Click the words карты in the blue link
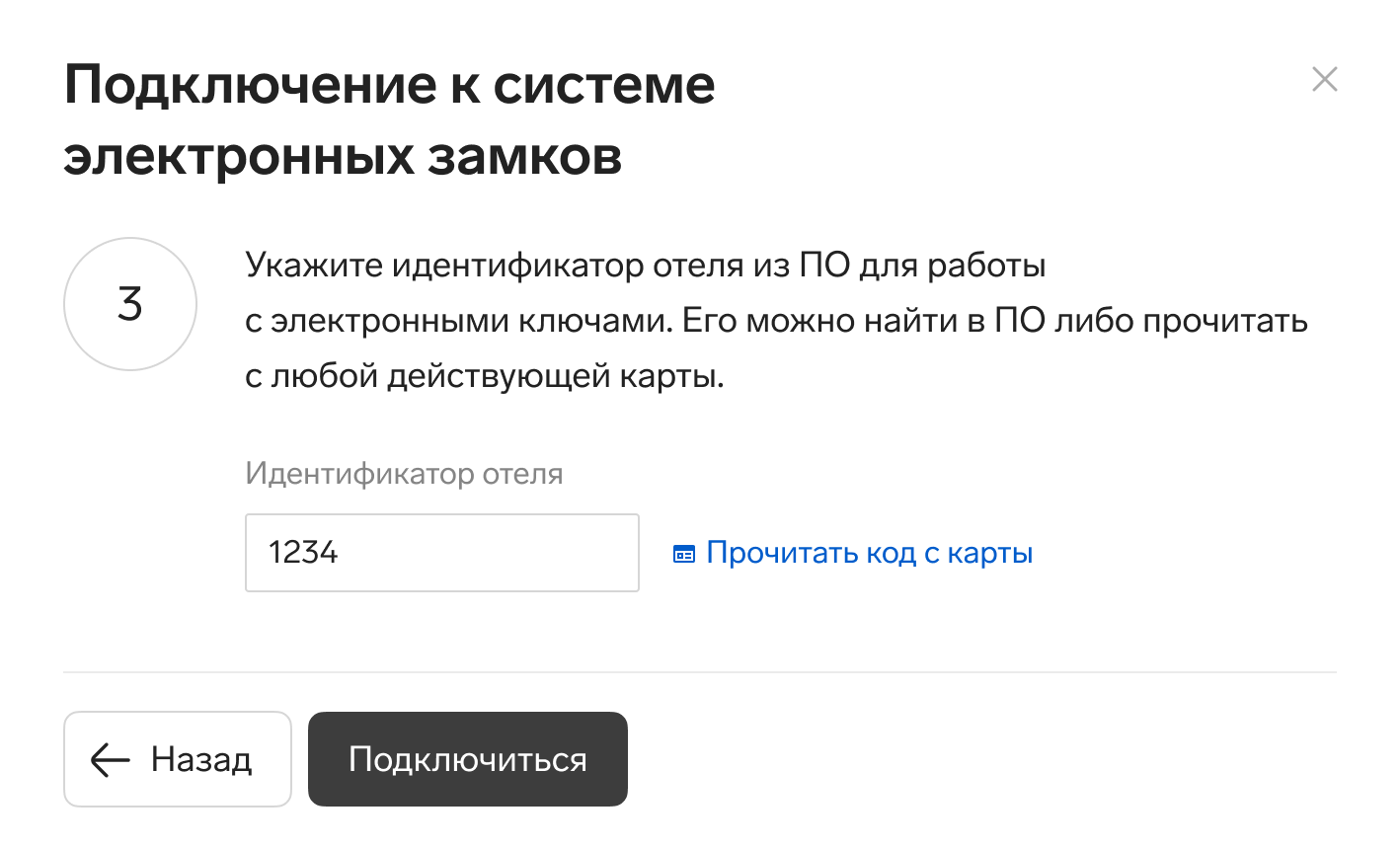Viewport: 1400px width, 847px height. tap(990, 554)
